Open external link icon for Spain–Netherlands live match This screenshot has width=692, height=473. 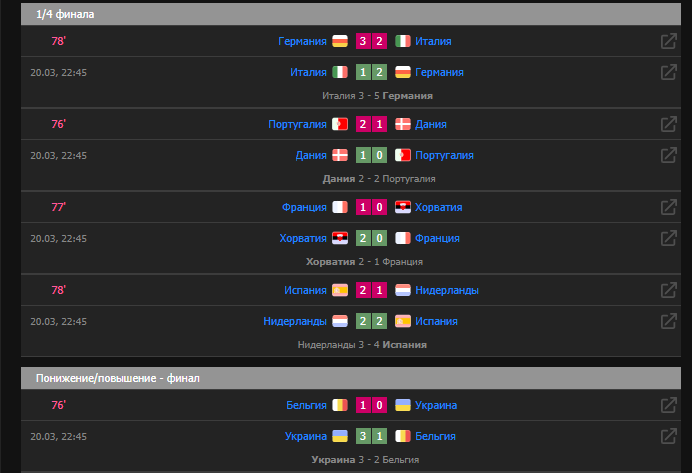tap(669, 290)
